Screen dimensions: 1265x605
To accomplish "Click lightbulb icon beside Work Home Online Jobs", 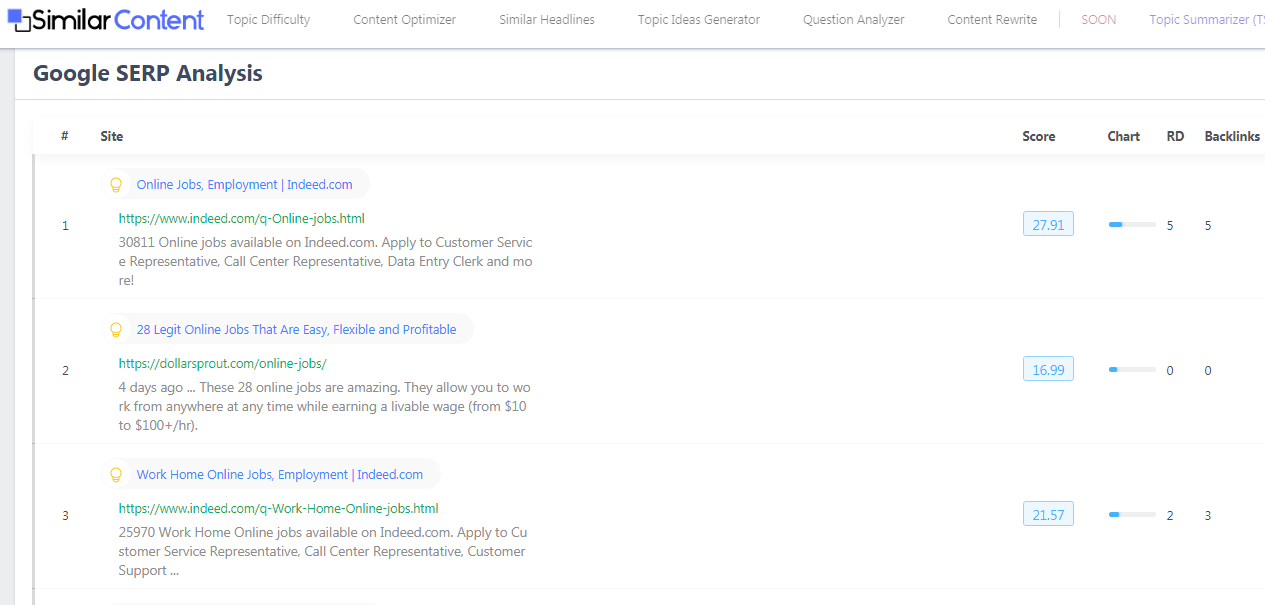I will 116,475.
